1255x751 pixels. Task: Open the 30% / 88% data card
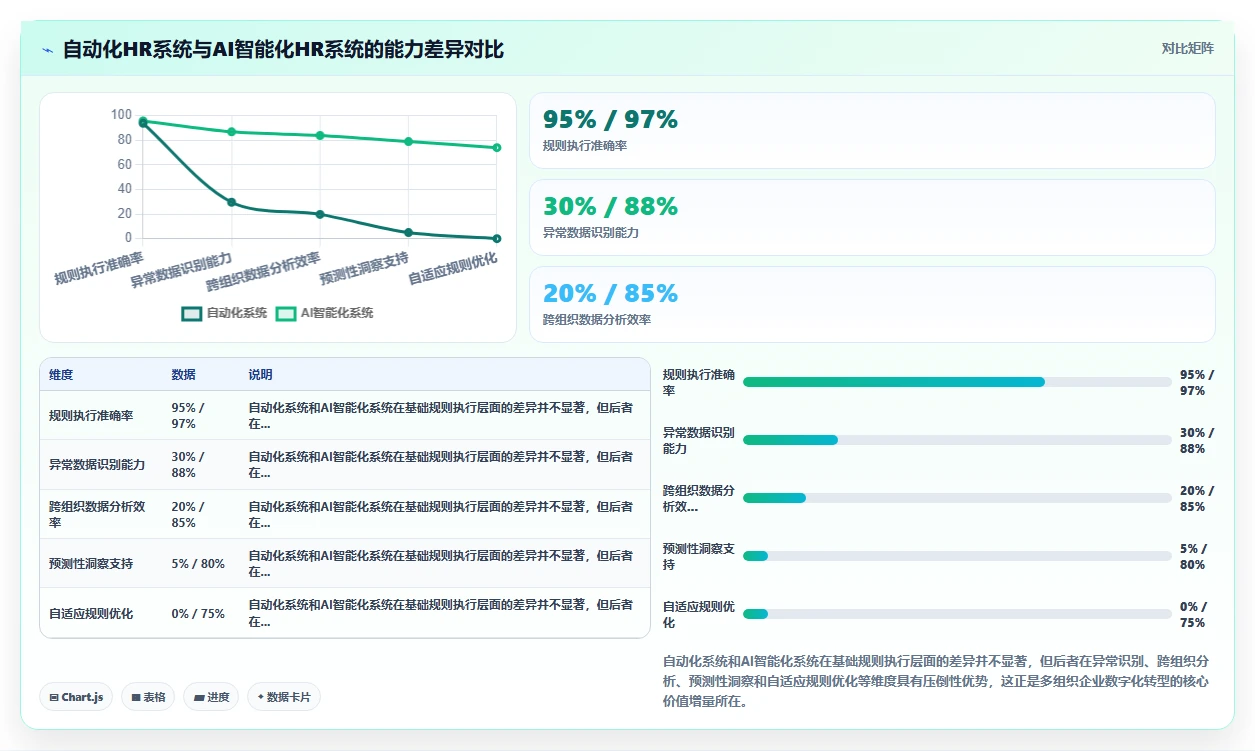tap(872, 217)
